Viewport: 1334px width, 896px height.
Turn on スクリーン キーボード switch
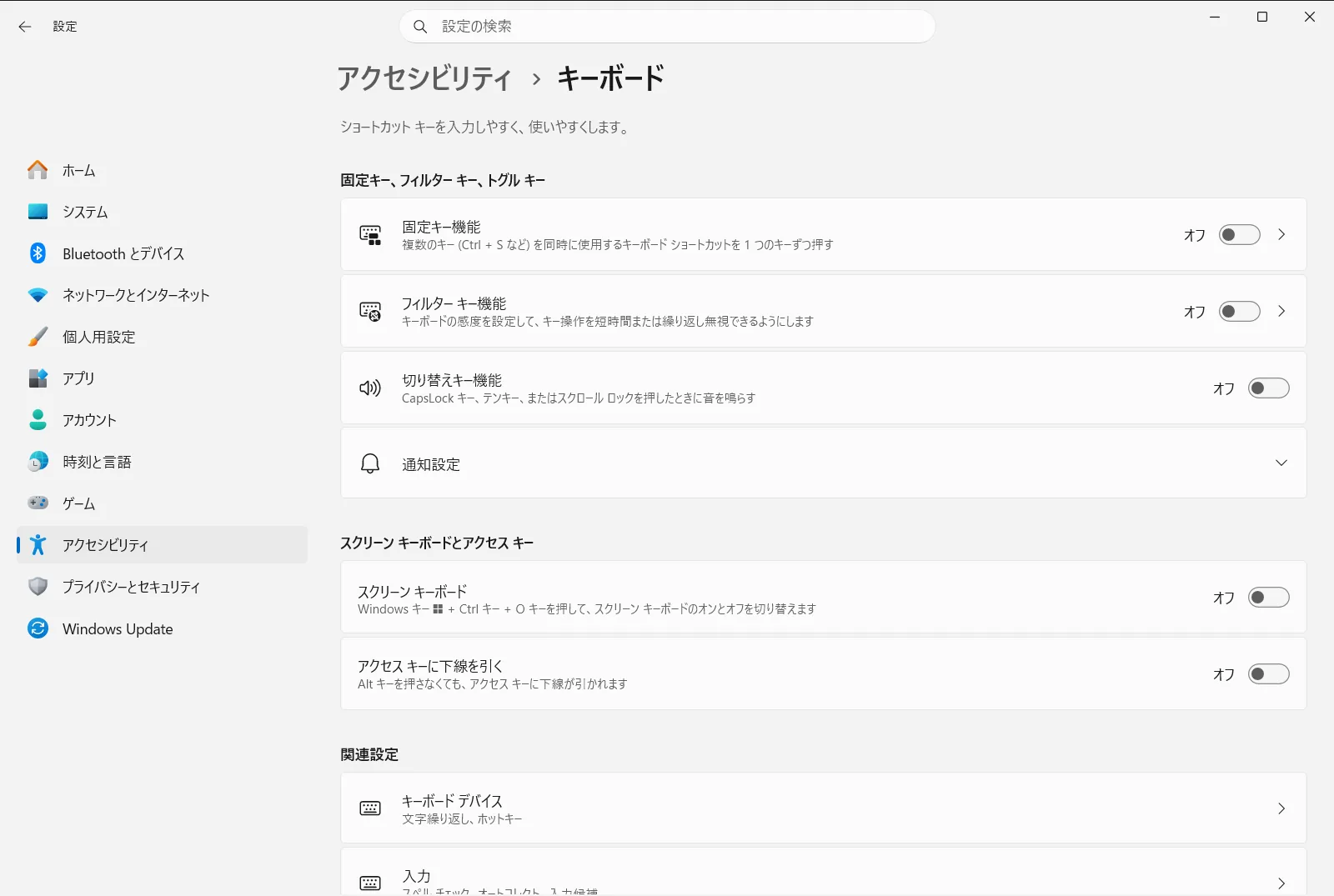tap(1268, 598)
